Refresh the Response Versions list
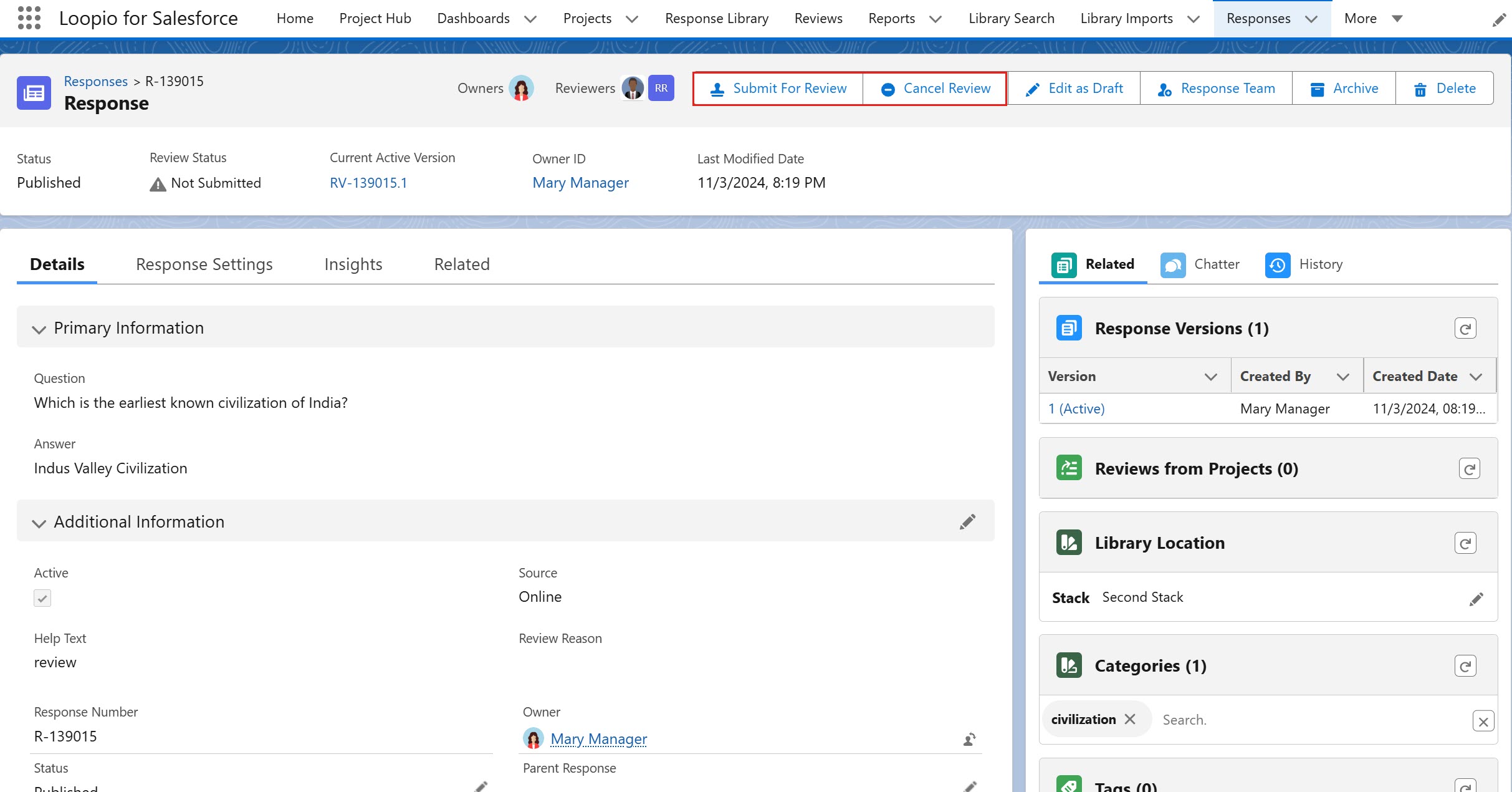Screen dimensions: 1512x792 1465,328
